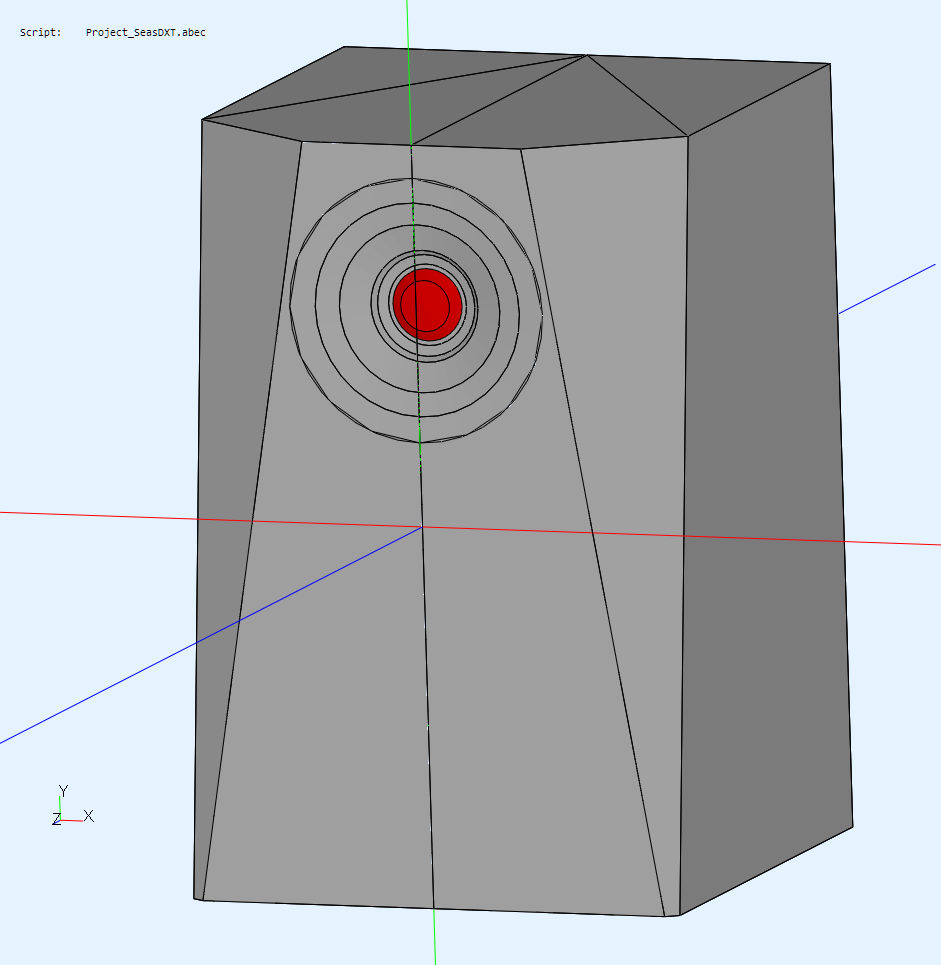Click the 'Script:' label
The height and width of the screenshot is (965, 941).
click(41, 33)
